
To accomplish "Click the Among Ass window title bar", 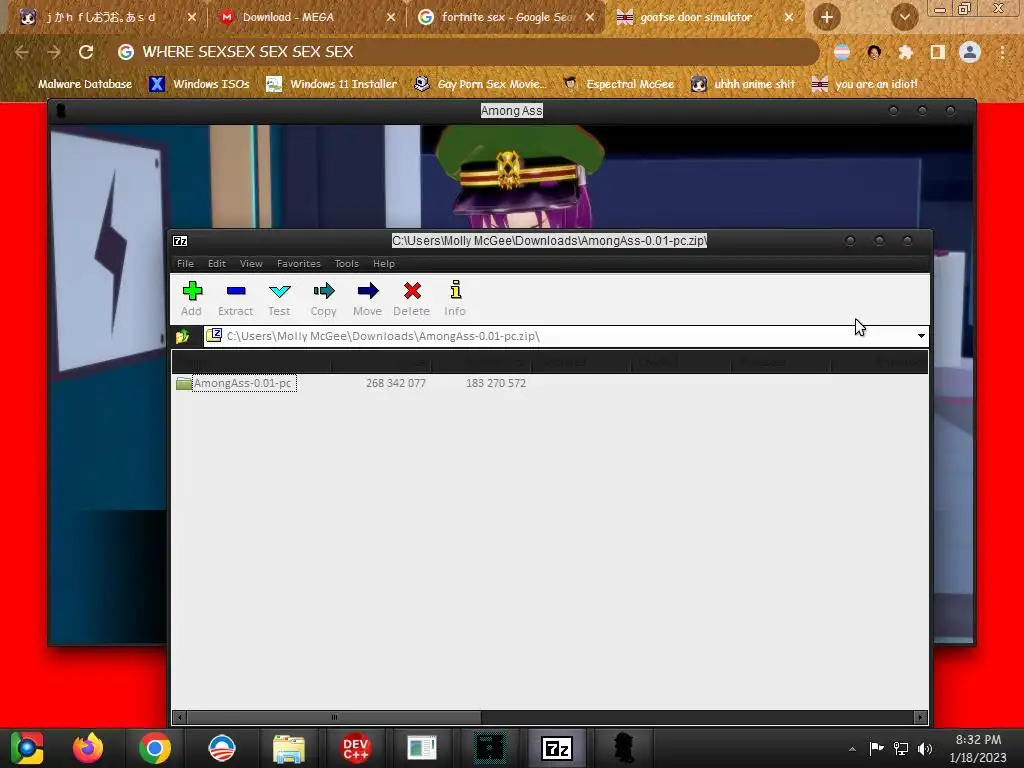I will [x=512, y=111].
